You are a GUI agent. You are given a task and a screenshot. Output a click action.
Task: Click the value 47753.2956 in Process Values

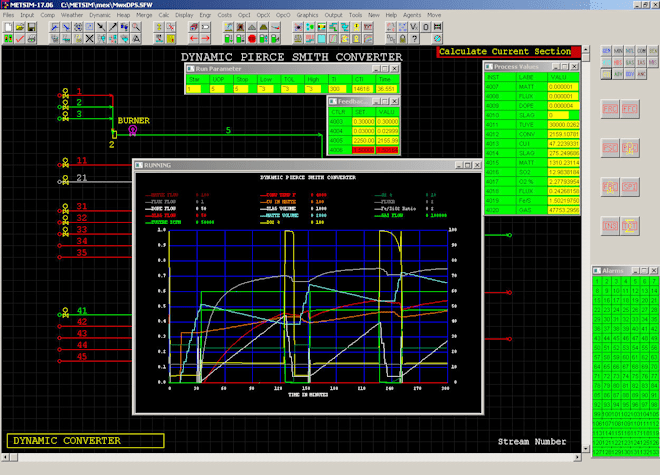tap(564, 210)
